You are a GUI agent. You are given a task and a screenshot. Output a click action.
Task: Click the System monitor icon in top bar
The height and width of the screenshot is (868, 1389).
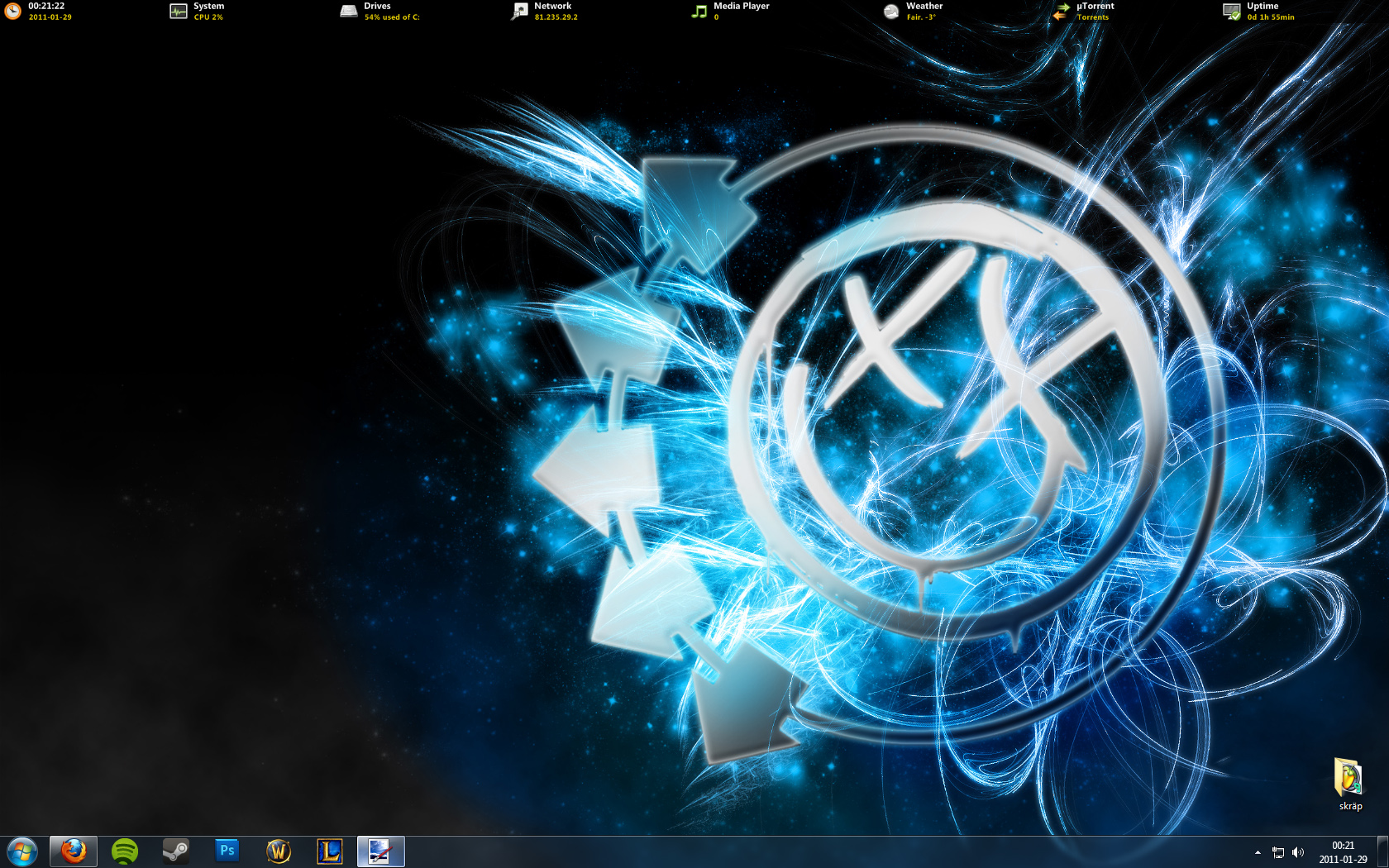pos(179,11)
